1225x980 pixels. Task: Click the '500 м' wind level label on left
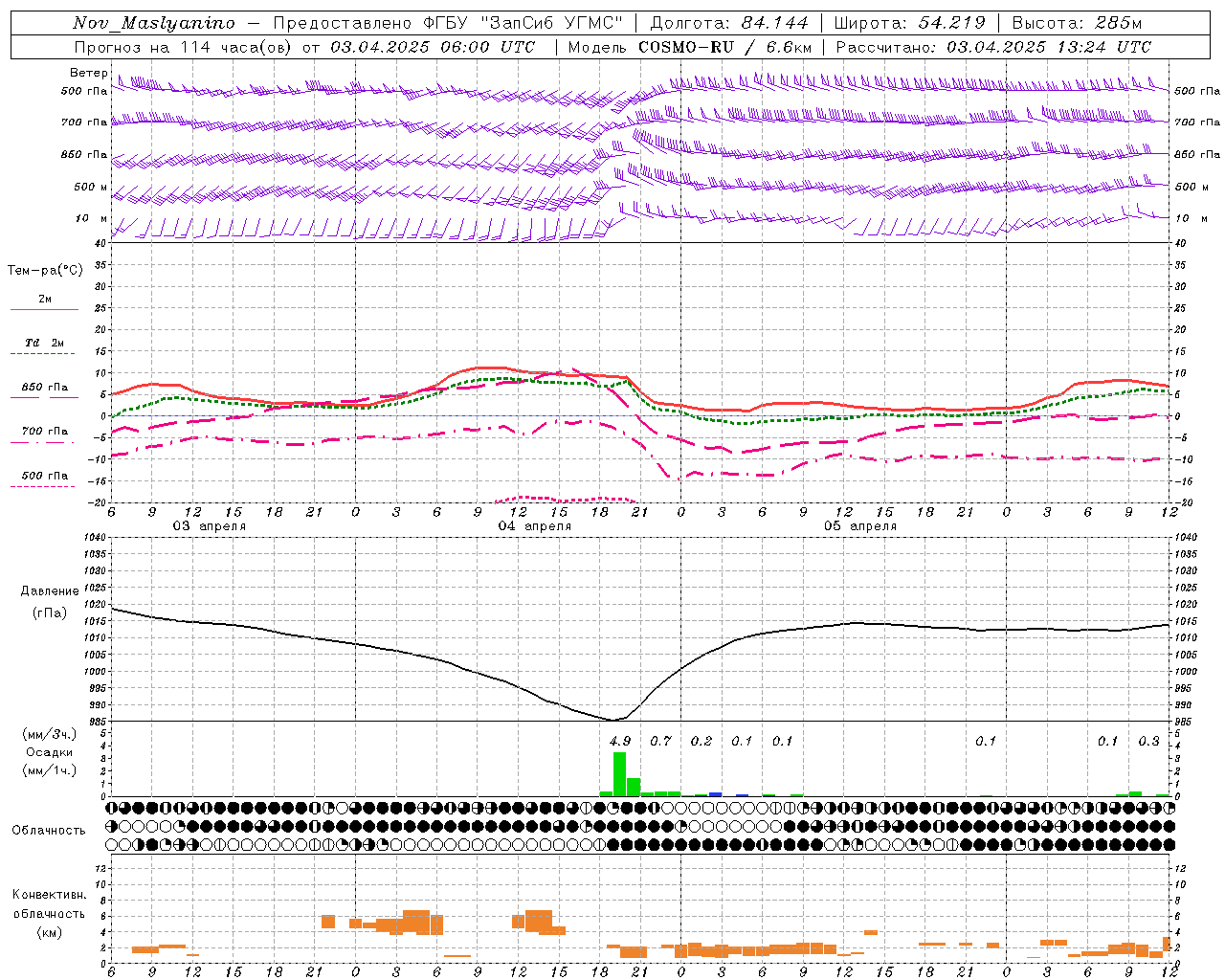coord(91,187)
